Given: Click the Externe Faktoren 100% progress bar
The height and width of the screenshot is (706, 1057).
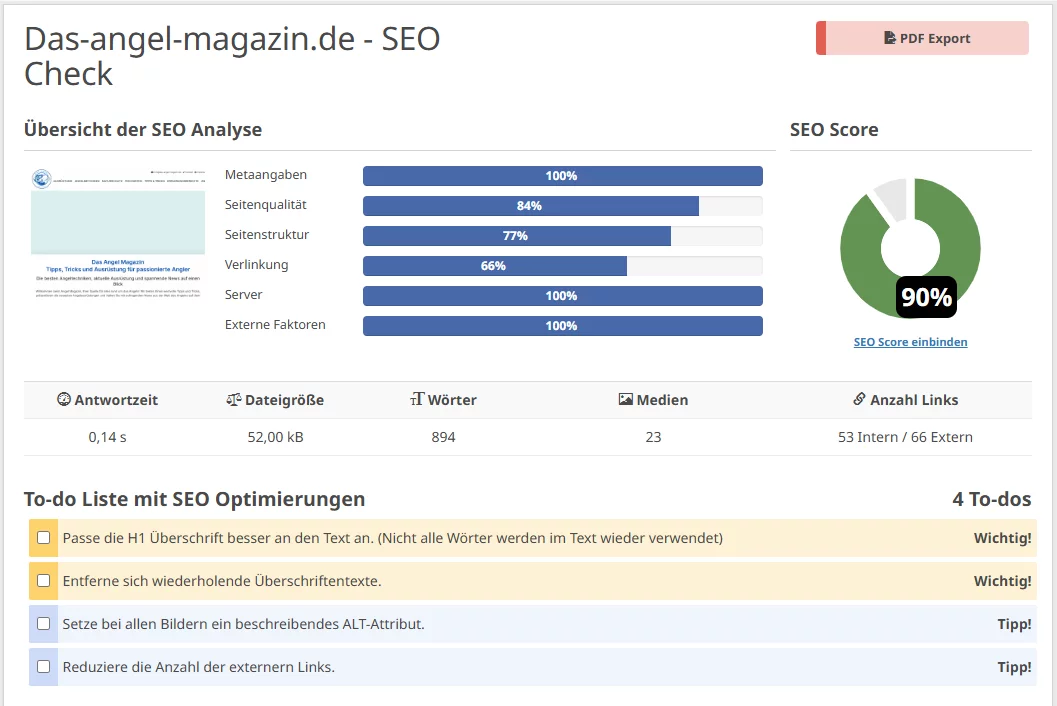Looking at the screenshot, I should tap(563, 326).
